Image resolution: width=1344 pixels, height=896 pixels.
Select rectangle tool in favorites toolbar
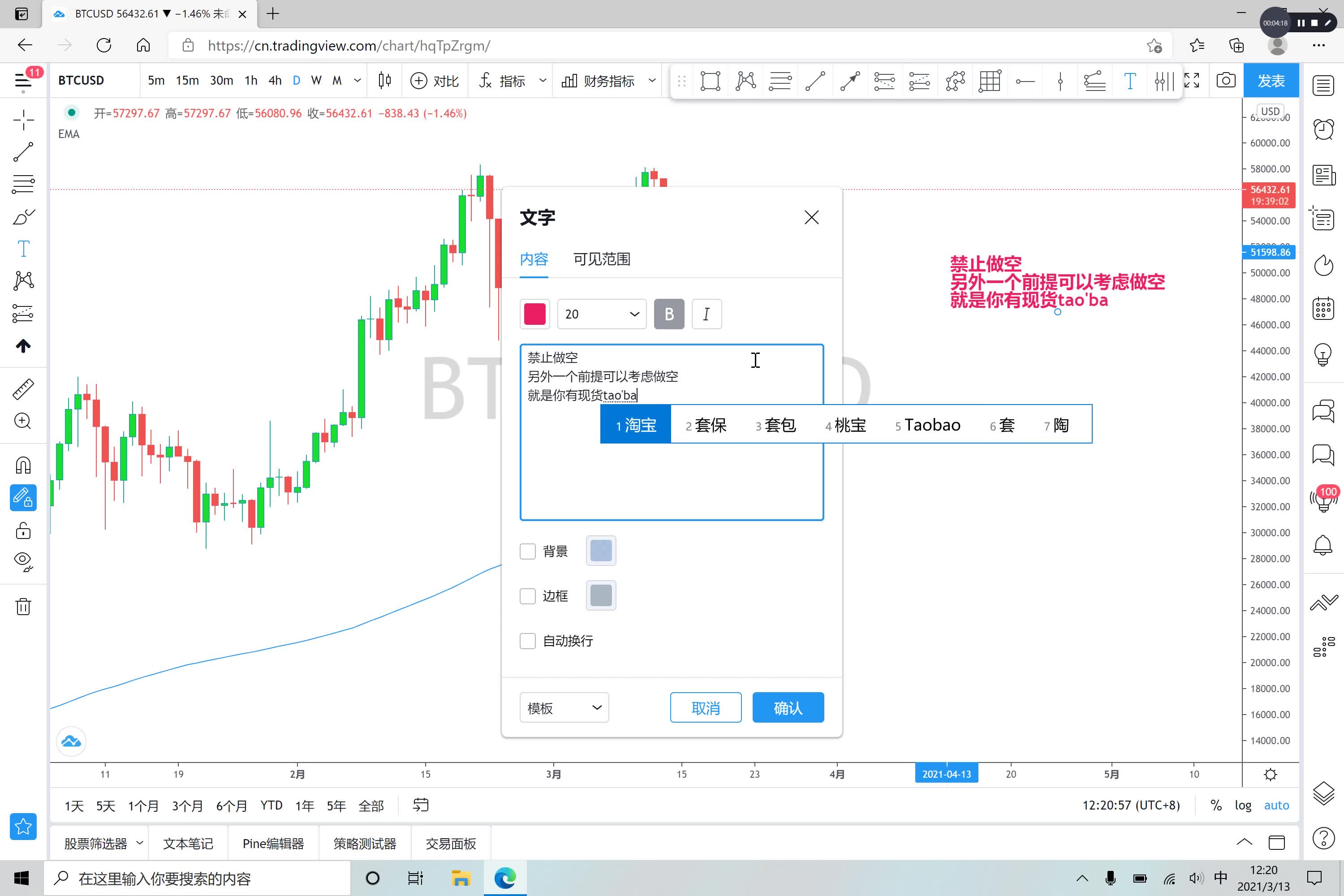[x=710, y=81]
